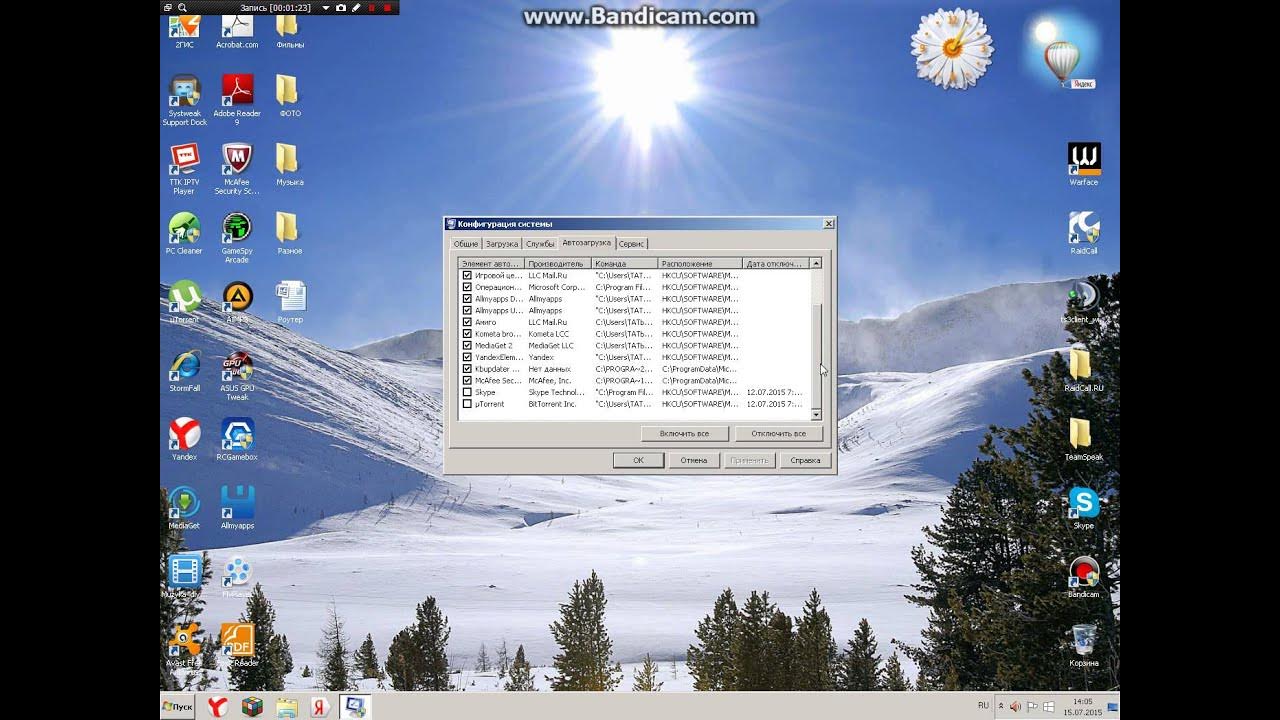Viewport: 1280px width, 720px height.
Task: Launch MediaGet desktop shortcut
Action: [184, 507]
